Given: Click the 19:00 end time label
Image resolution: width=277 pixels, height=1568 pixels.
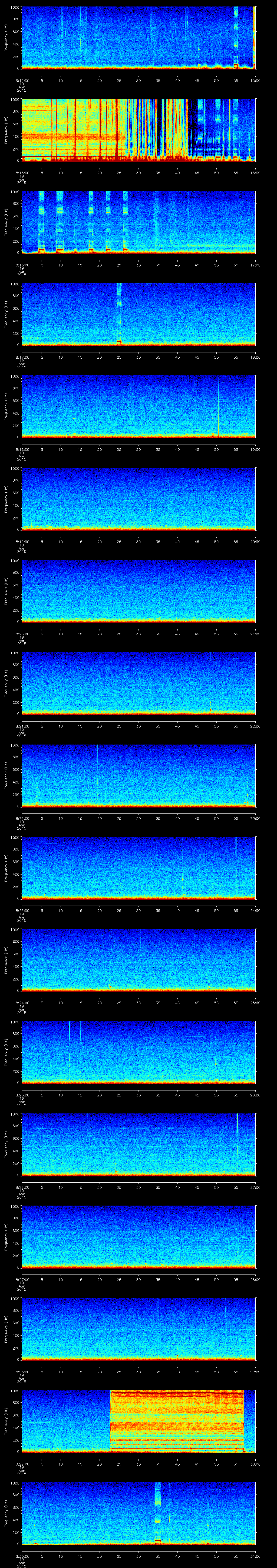Looking at the screenshot, I should pyautogui.click(x=256, y=449).
